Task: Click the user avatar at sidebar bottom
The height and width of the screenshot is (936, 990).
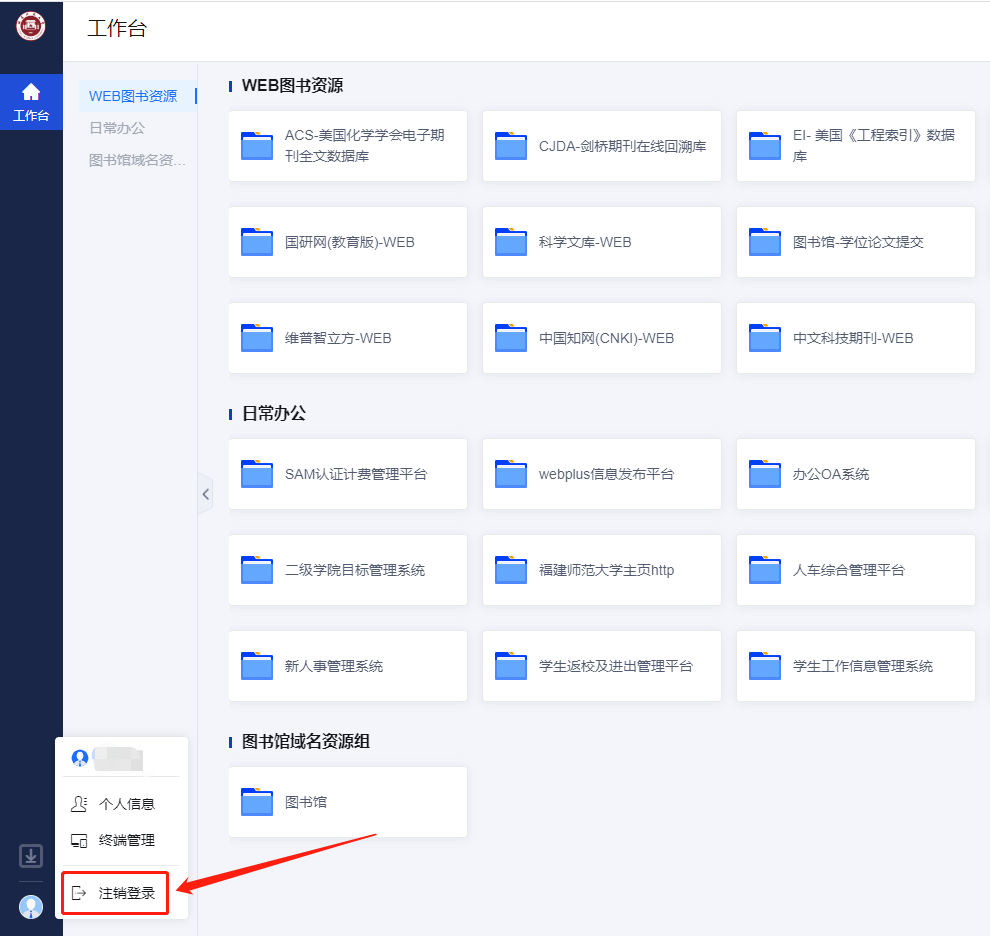Action: (x=31, y=907)
